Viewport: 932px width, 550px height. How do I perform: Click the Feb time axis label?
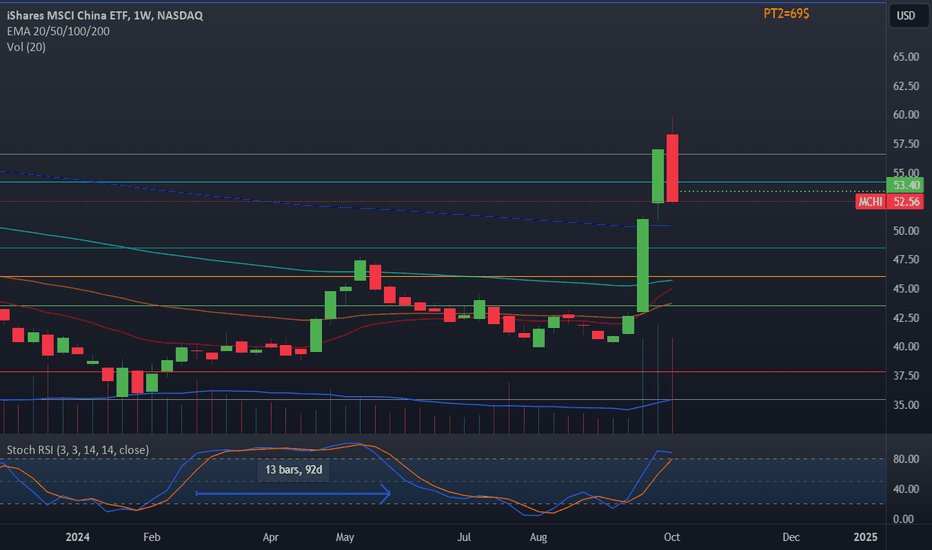[152, 537]
